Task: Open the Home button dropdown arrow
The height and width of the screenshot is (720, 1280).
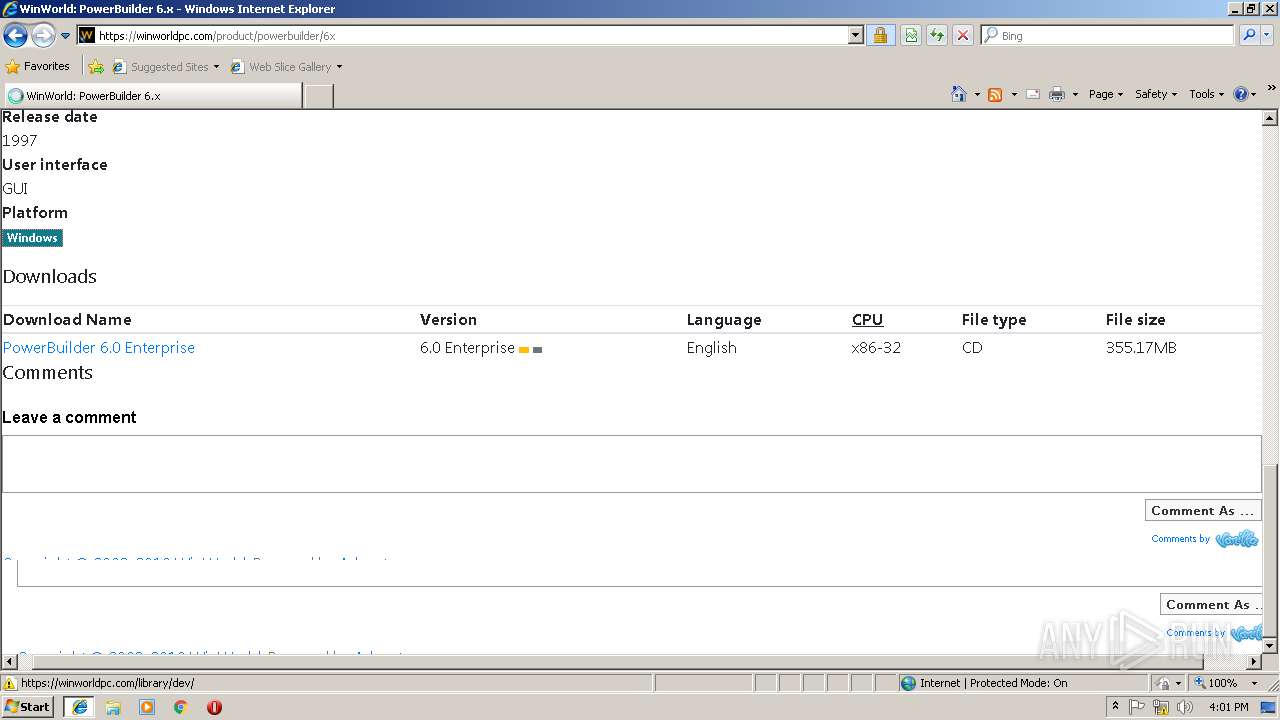Action: pyautogui.click(x=977, y=94)
